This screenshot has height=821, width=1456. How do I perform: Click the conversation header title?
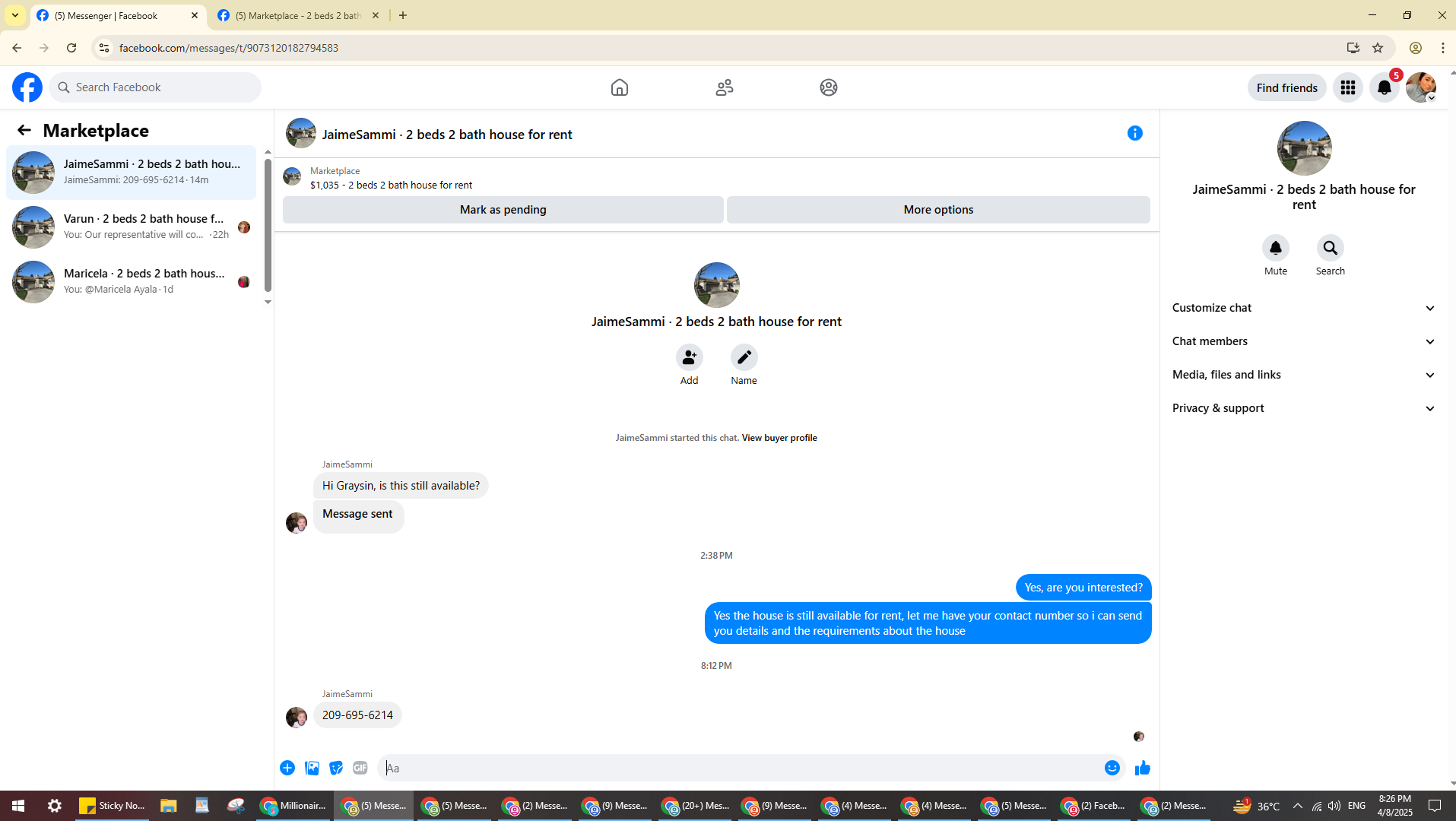(x=447, y=135)
